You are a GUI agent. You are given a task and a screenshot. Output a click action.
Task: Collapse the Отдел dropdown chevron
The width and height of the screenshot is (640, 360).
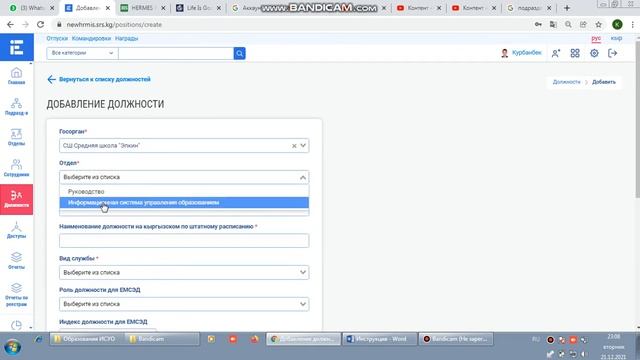point(302,177)
